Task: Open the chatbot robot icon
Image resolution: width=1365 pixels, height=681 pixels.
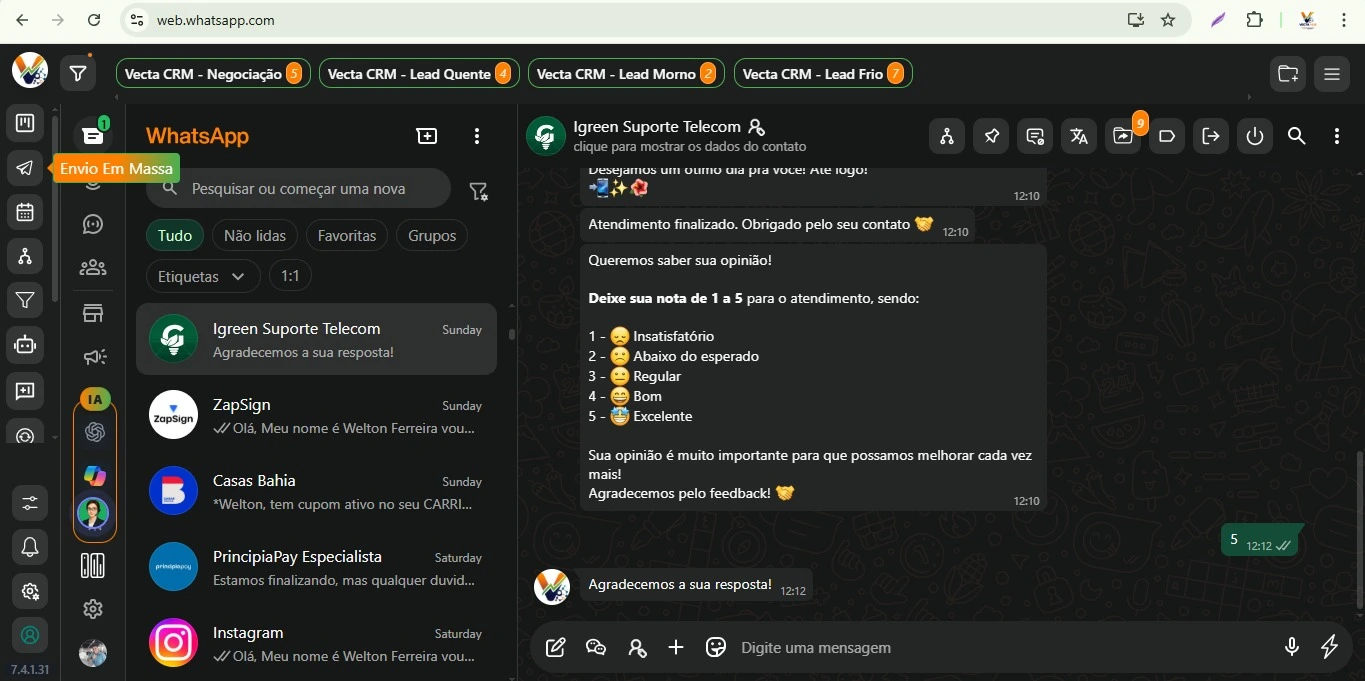Action: (x=25, y=345)
